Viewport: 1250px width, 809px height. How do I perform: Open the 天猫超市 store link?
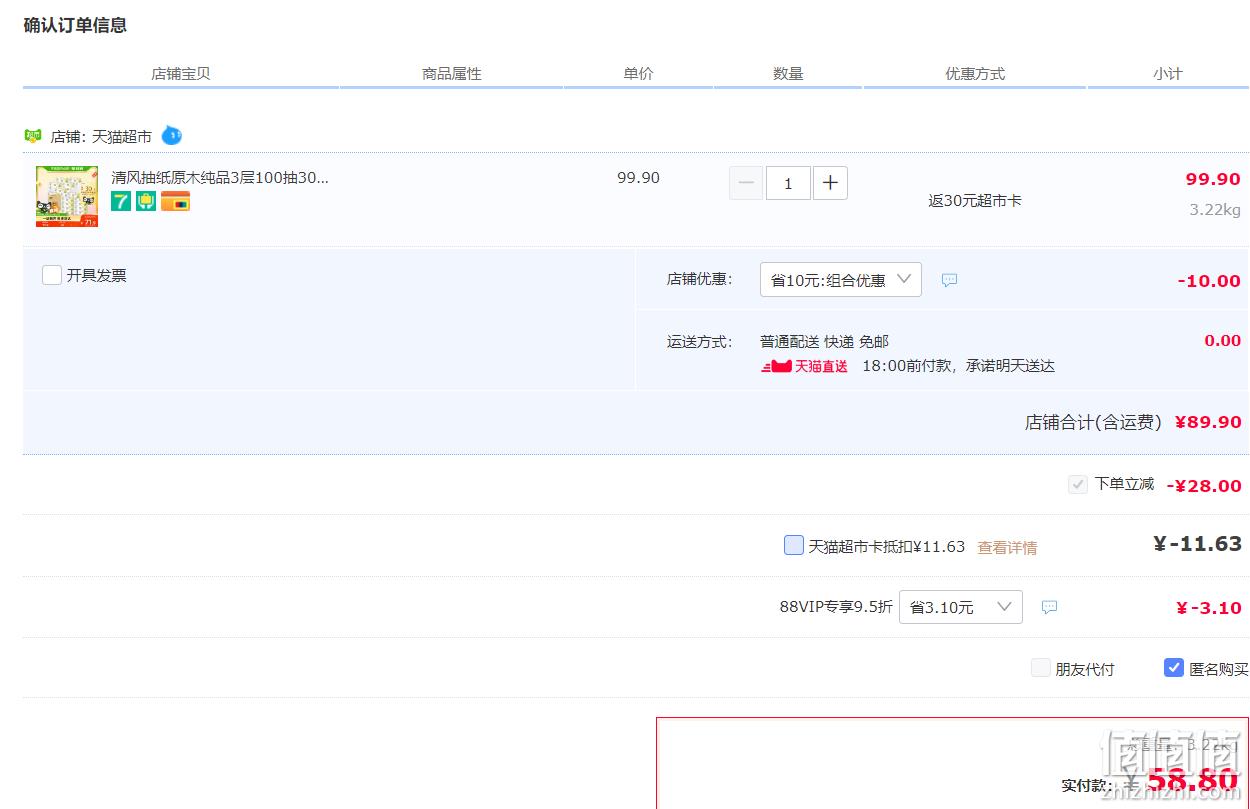click(x=122, y=136)
